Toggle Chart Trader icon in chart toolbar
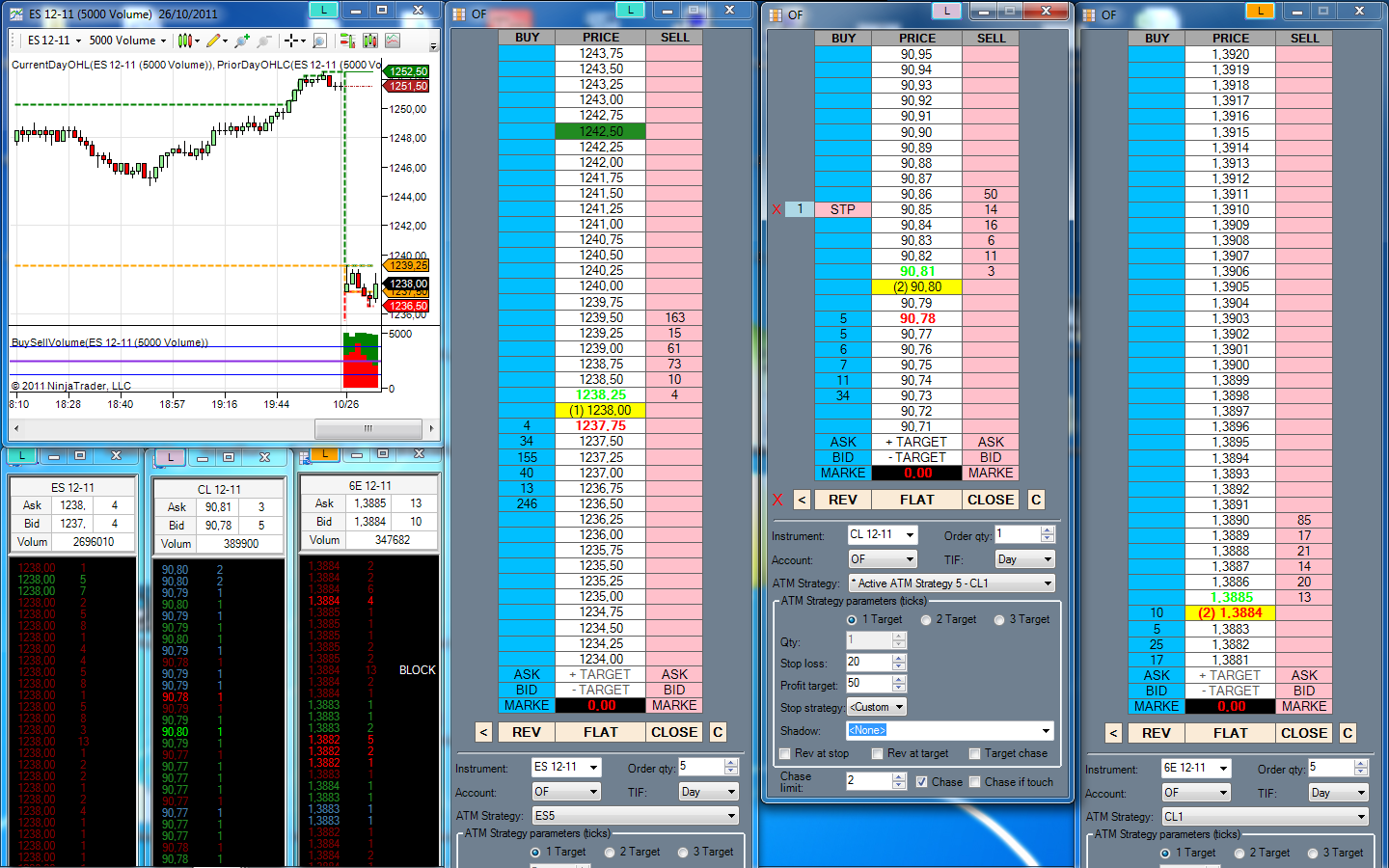 346,41
